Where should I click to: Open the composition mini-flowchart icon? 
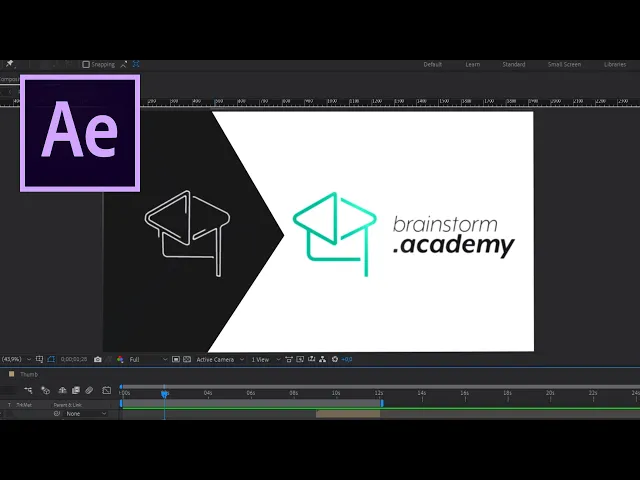pyautogui.click(x=28, y=391)
